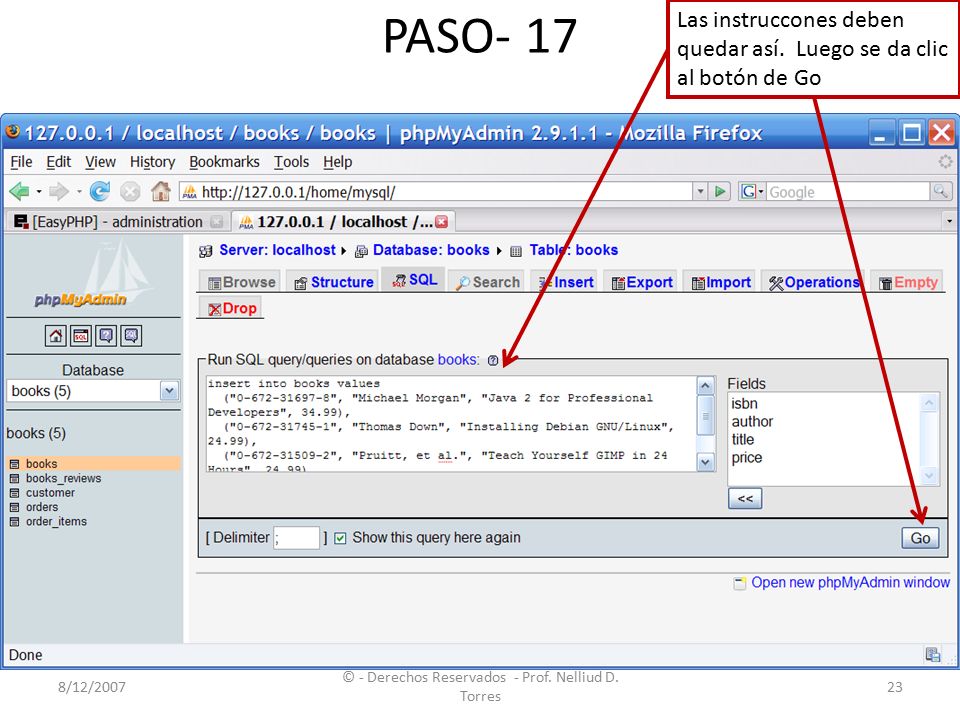Select the SQL tab
This screenshot has height=720, width=960.
(x=414, y=280)
